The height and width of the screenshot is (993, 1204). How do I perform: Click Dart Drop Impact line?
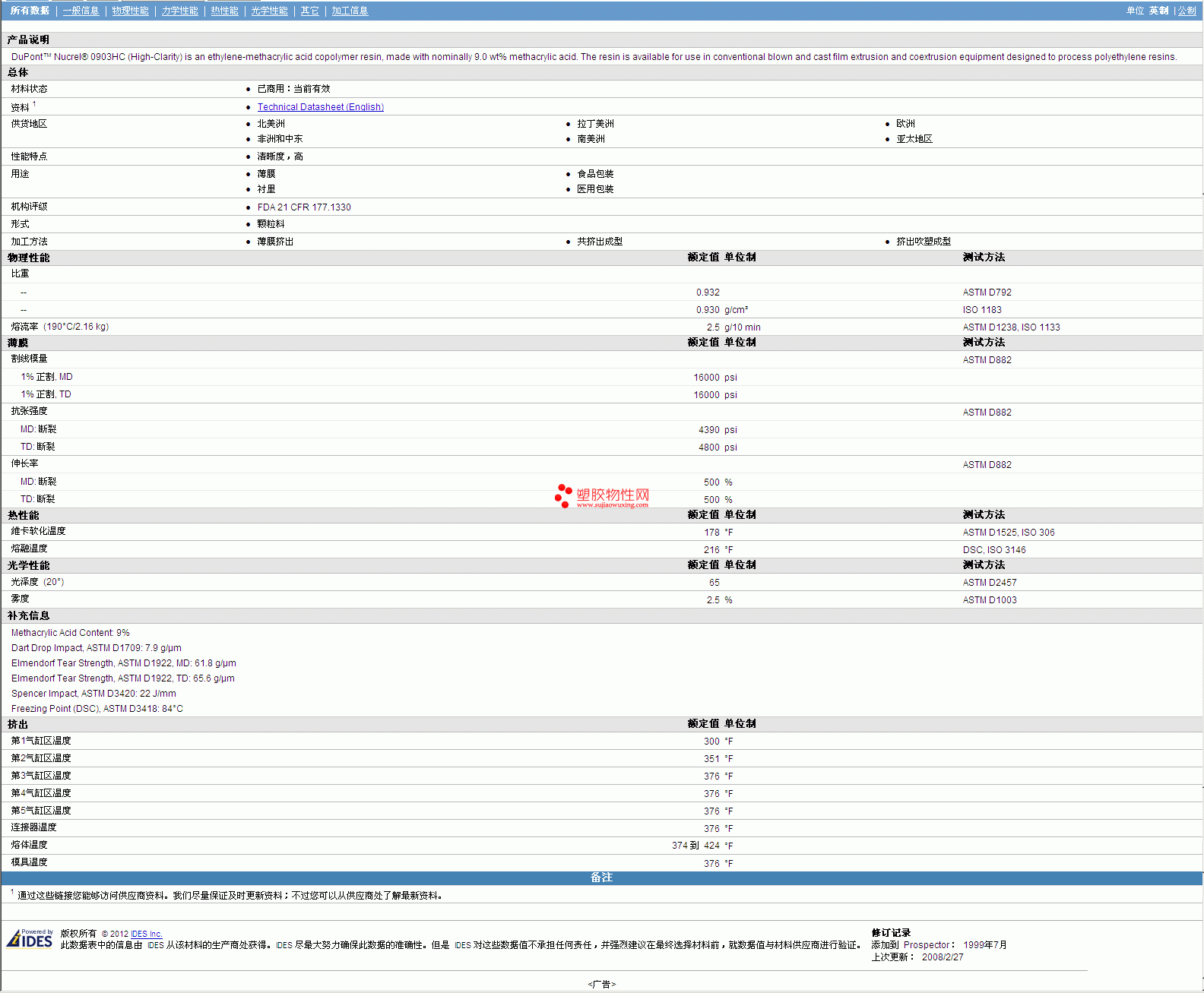96,648
